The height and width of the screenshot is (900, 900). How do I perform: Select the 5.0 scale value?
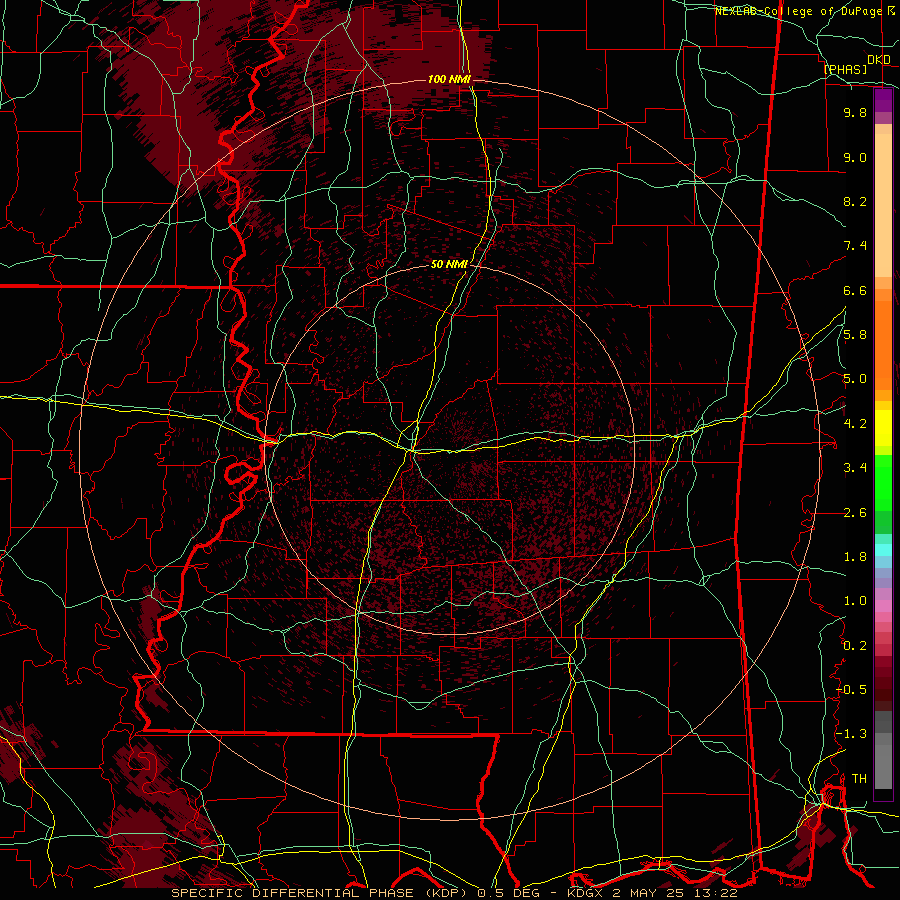[x=855, y=379]
